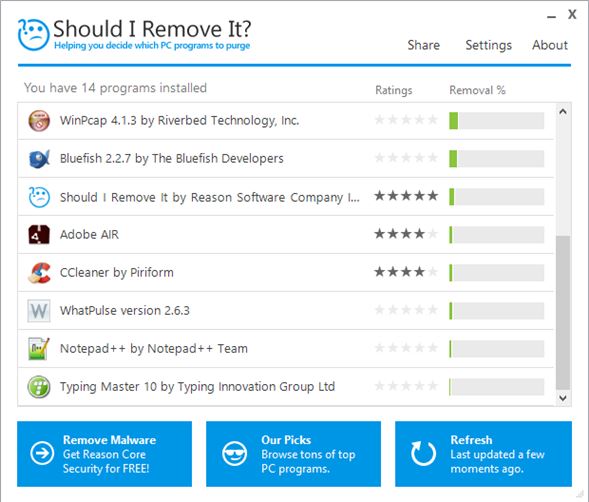Click the circular refresh arrow icon
Viewport: 589px width, 502px height.
point(423,453)
